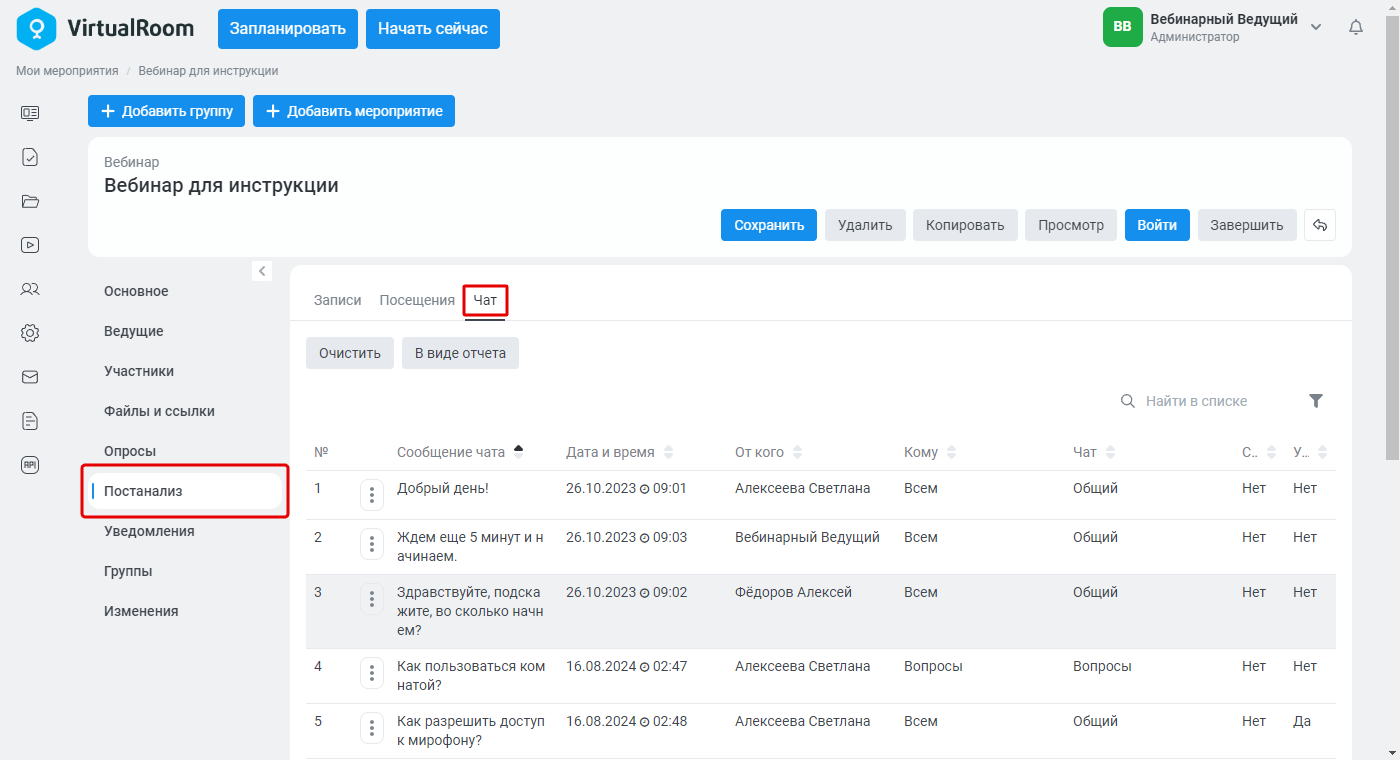Image resolution: width=1400 pixels, height=760 pixels.
Task: Click the В виде отчета button
Action: tap(460, 353)
